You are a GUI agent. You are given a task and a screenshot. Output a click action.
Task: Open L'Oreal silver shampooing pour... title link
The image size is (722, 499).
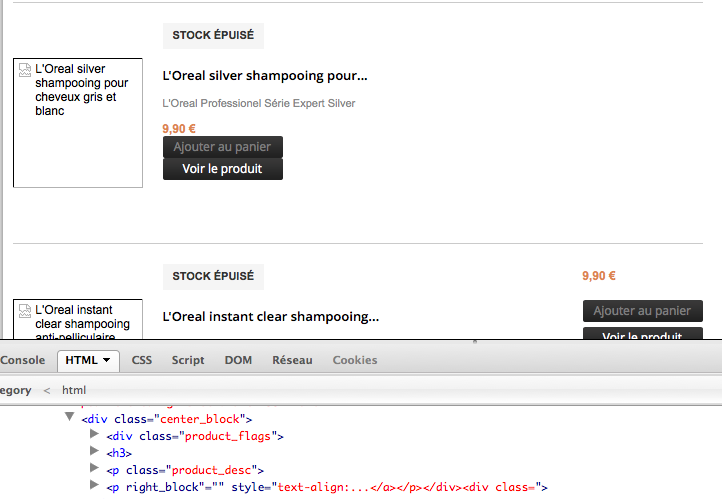(265, 76)
